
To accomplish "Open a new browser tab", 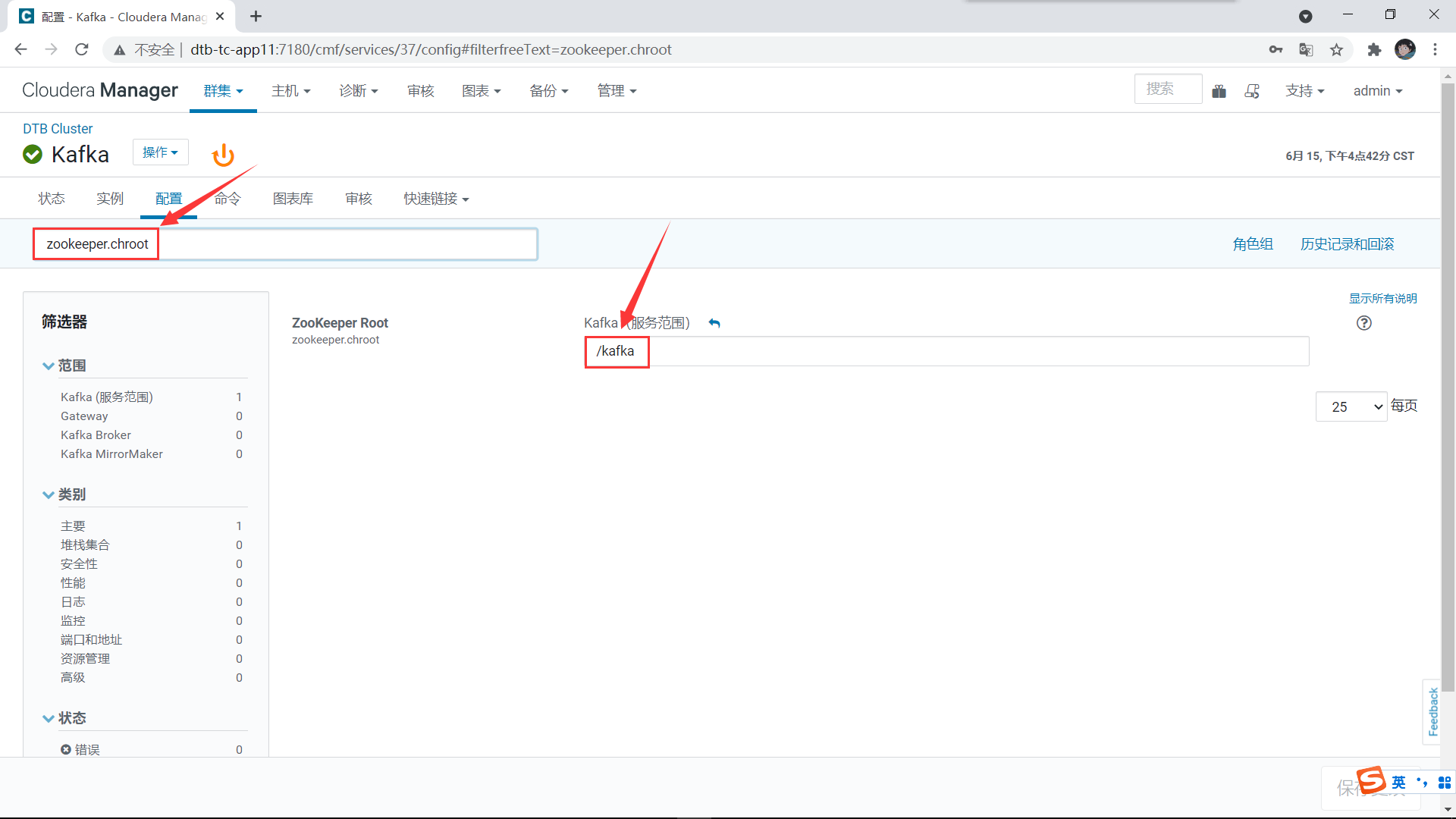I will click(x=256, y=16).
